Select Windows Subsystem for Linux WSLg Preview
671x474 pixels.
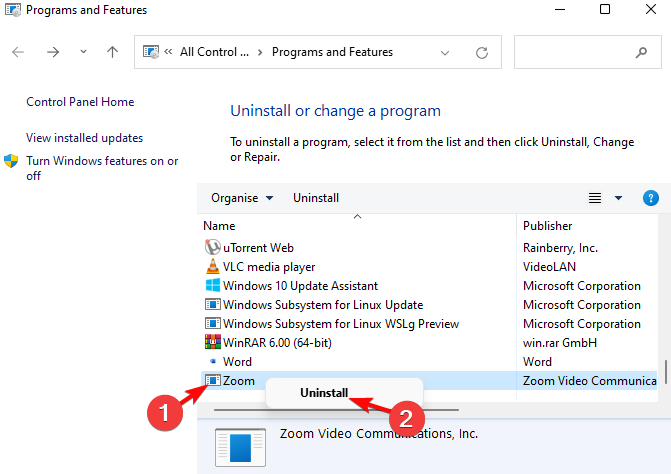click(x=341, y=324)
